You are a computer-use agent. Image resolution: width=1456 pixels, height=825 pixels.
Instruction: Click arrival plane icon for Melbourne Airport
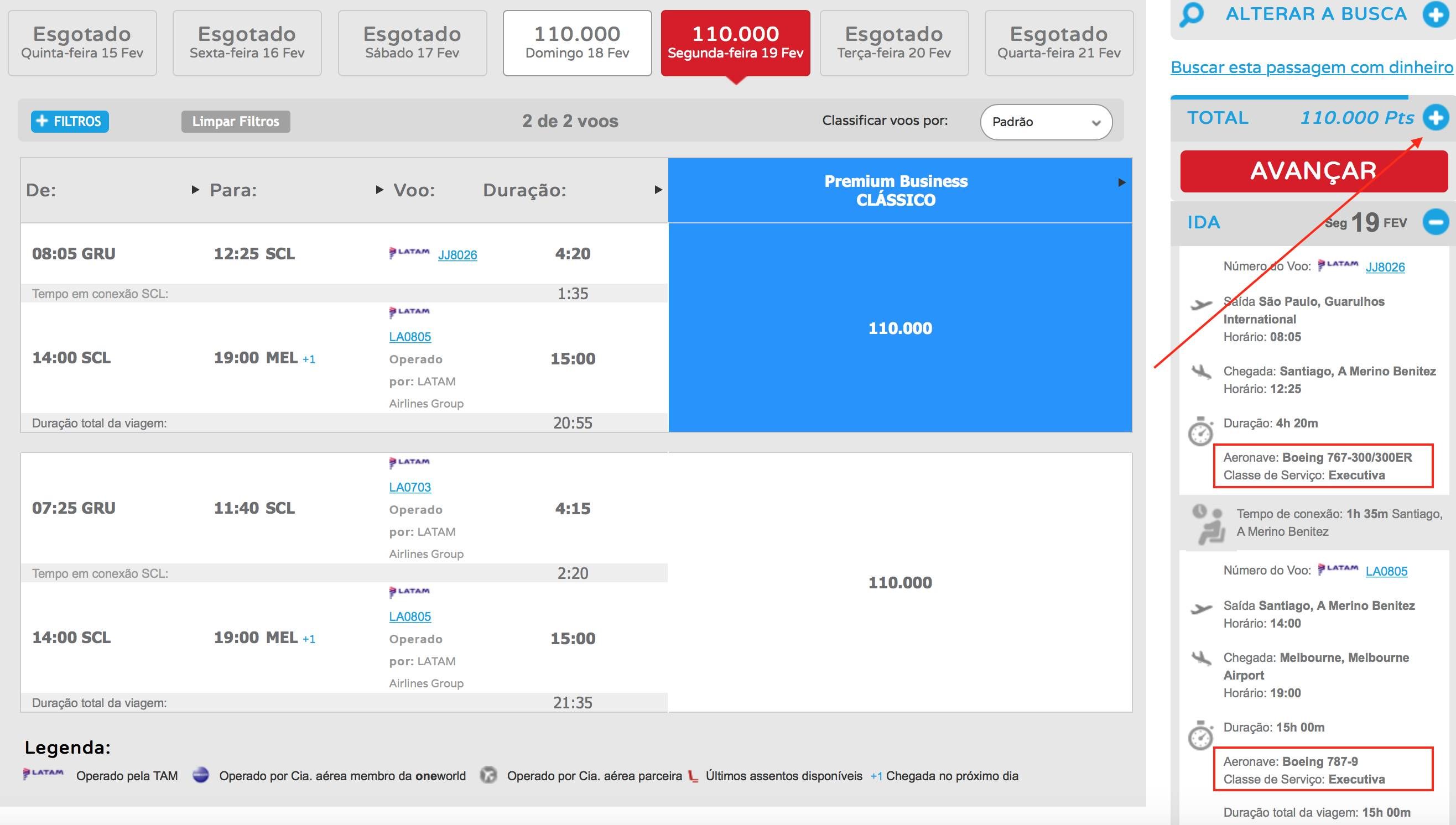coord(1200,659)
